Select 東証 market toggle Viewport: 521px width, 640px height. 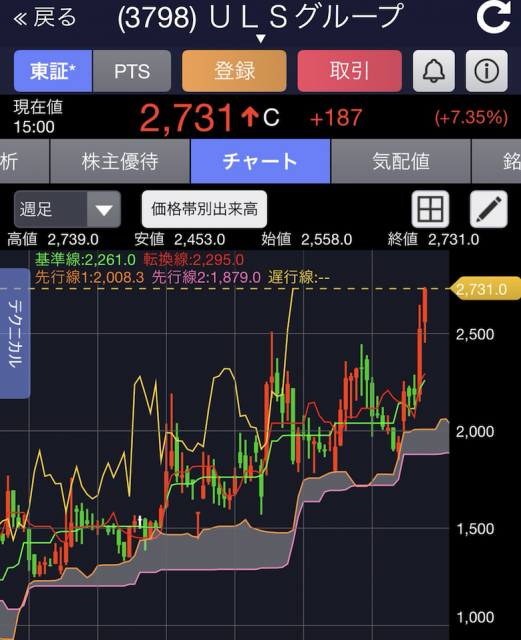tap(53, 71)
